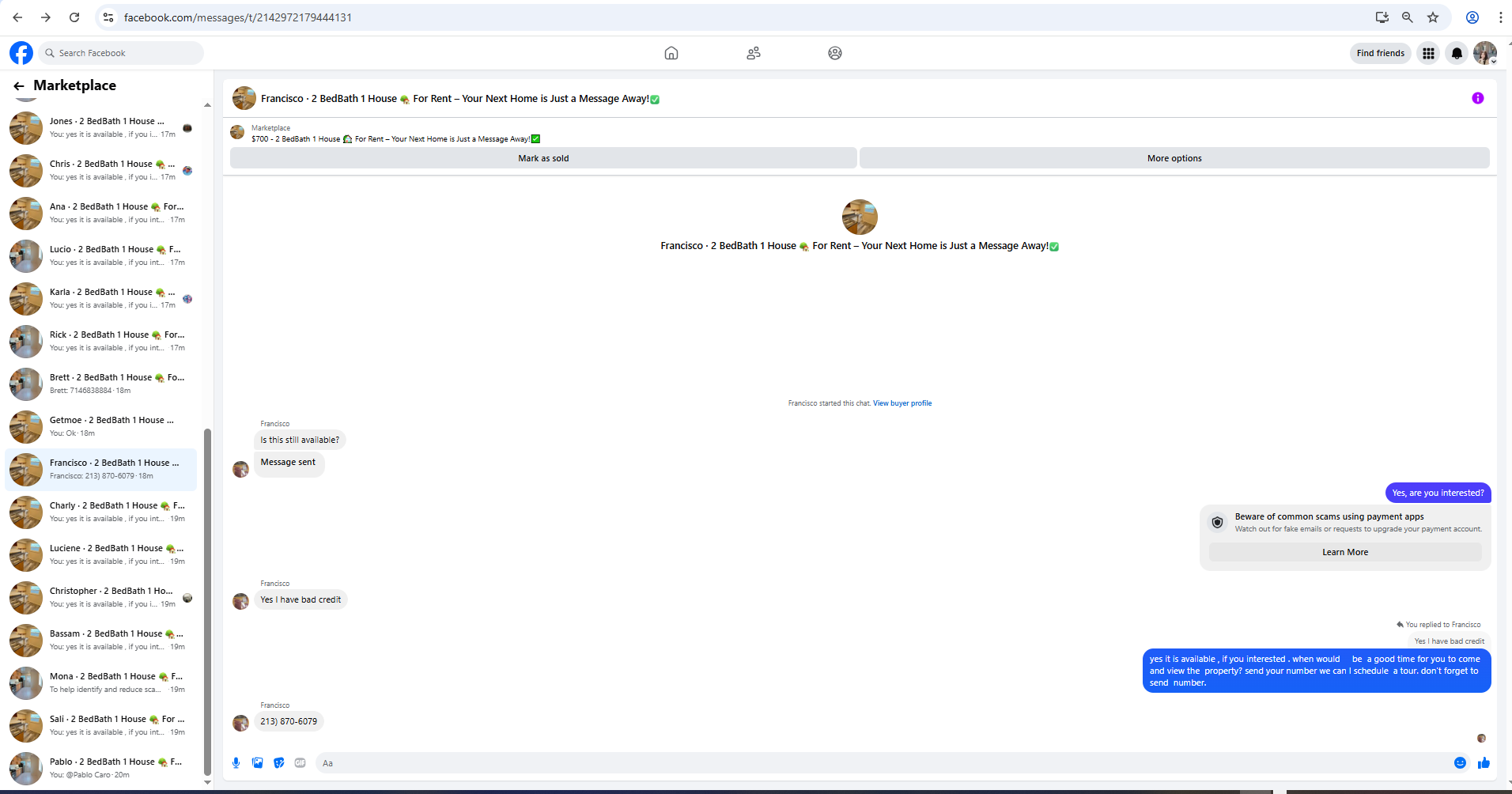
Task: Open View buyer profile link
Action: click(902, 403)
